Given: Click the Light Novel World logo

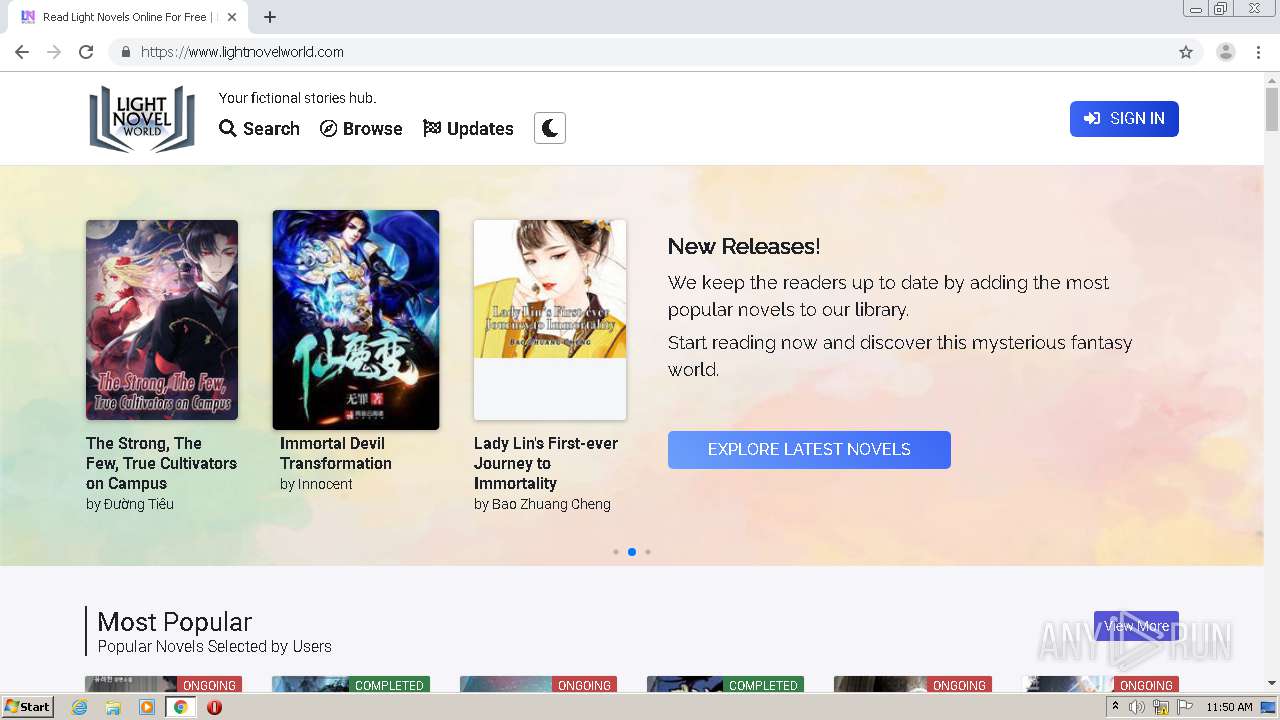Looking at the screenshot, I should coord(142,118).
